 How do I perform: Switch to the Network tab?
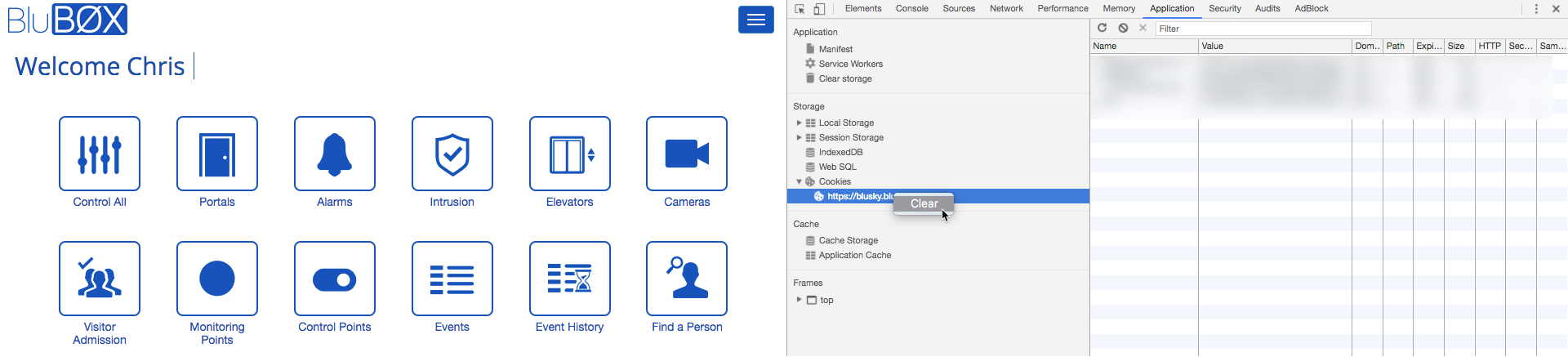(1006, 8)
